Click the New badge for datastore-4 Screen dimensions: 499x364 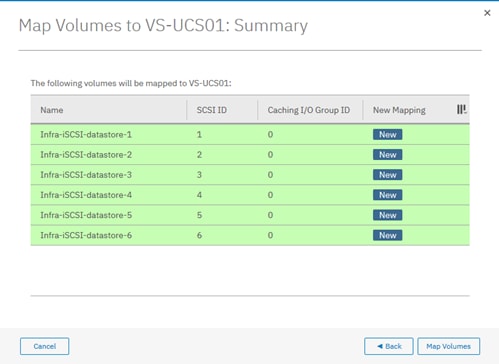(x=388, y=195)
